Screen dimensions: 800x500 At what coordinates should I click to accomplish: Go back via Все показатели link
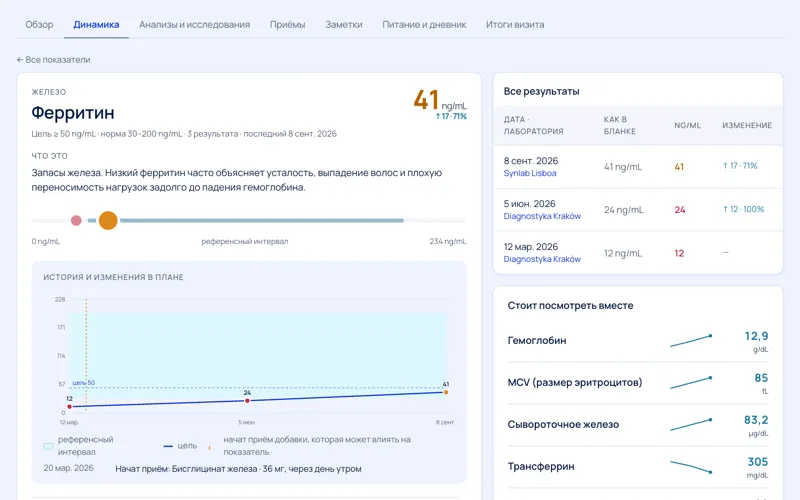coord(54,60)
